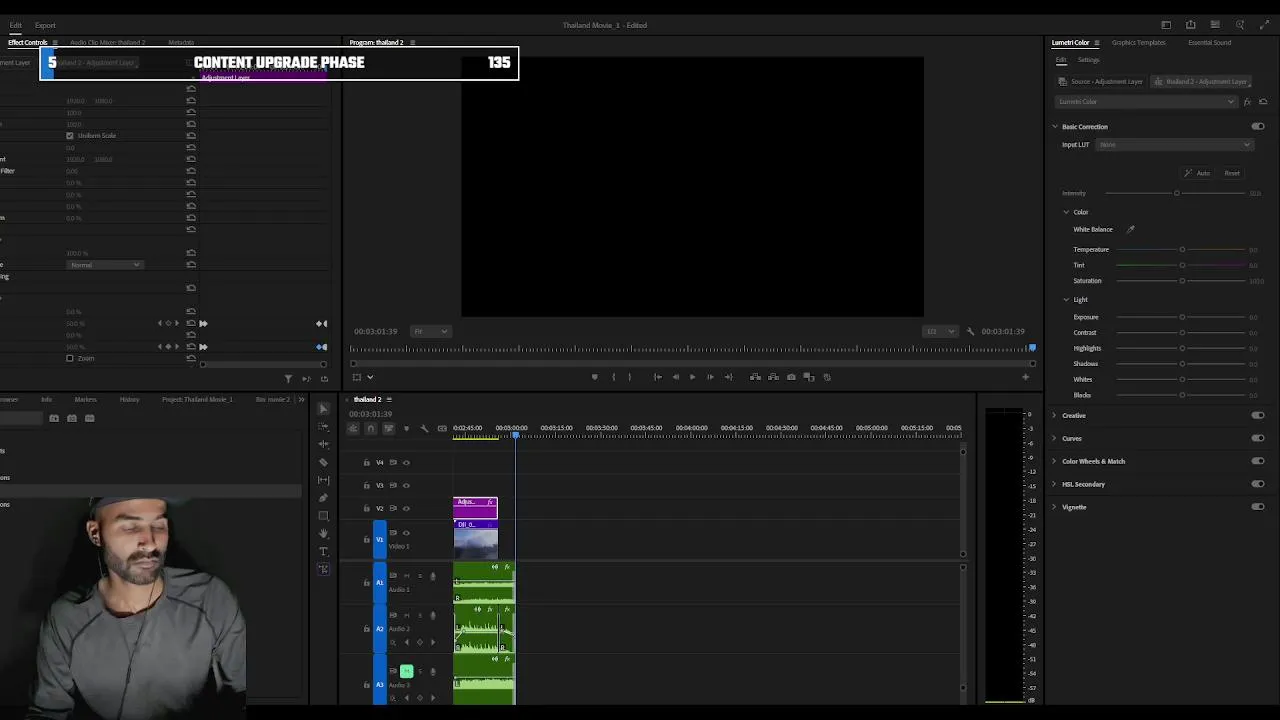
Task: Open Lumetri Settings tab
Action: tap(1089, 60)
